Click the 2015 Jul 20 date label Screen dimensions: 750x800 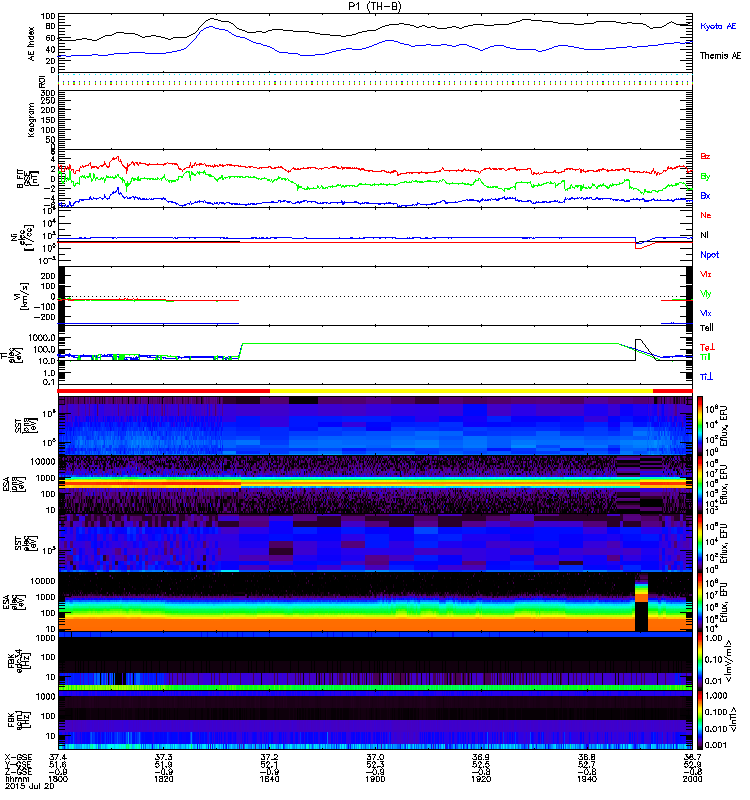point(29,786)
